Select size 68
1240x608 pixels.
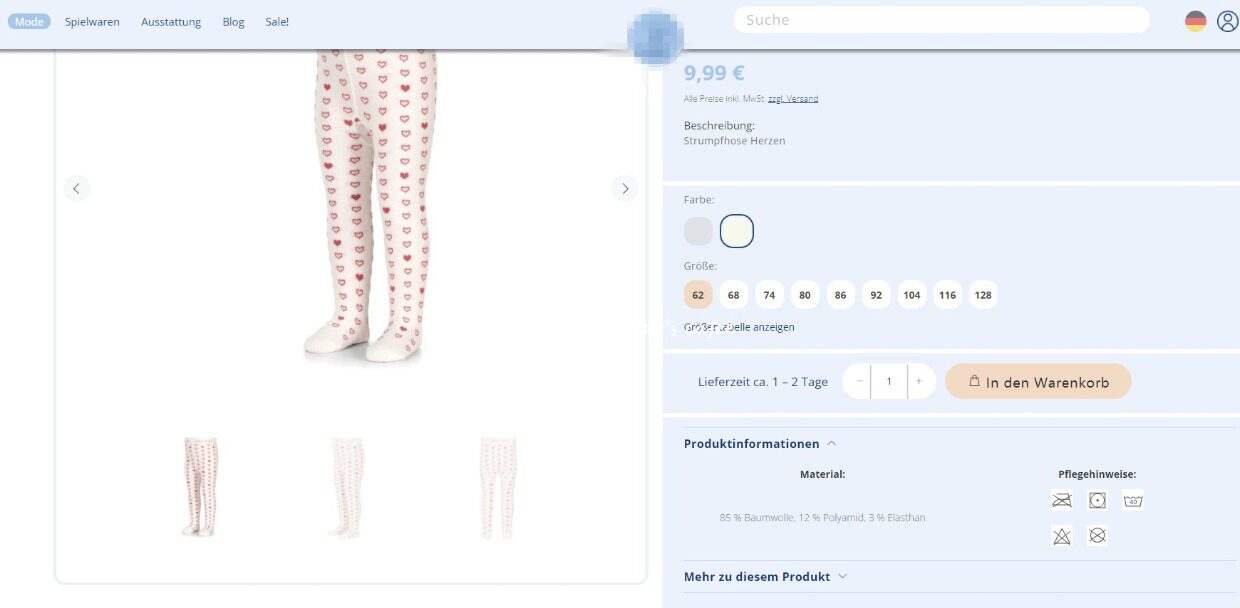pos(734,295)
